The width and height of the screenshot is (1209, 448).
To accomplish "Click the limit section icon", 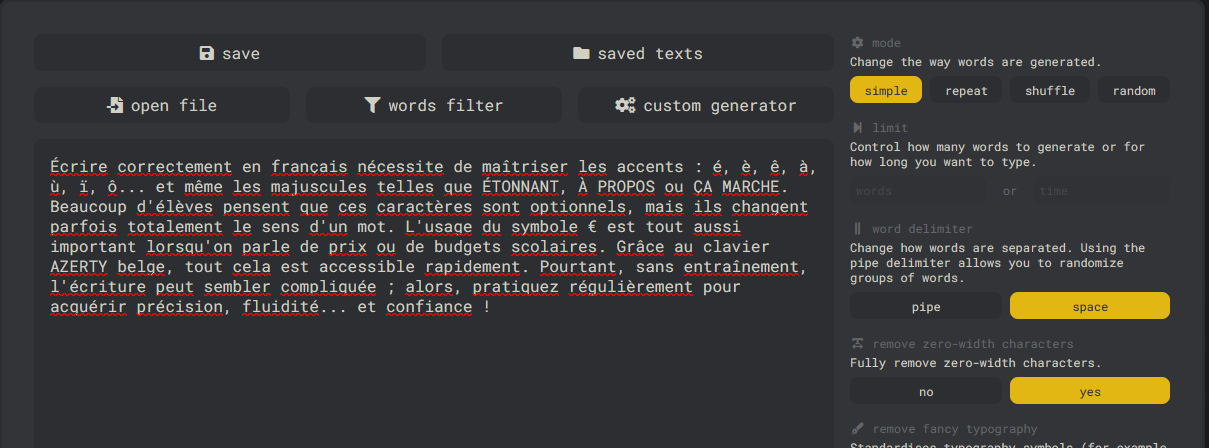I will click(x=857, y=128).
